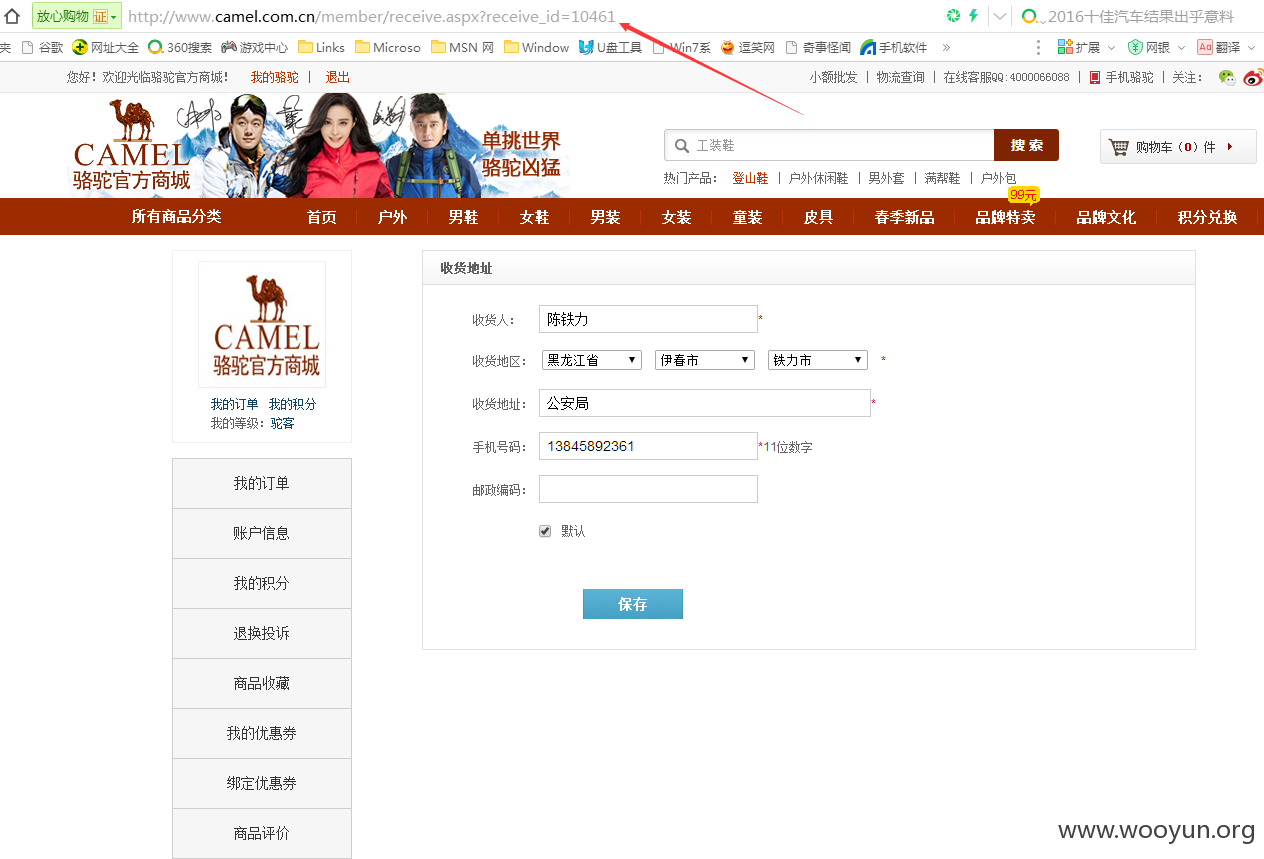The width and height of the screenshot is (1264, 859).
Task: Open the 扩展 extensions dropdown
Action: [x=1087, y=47]
